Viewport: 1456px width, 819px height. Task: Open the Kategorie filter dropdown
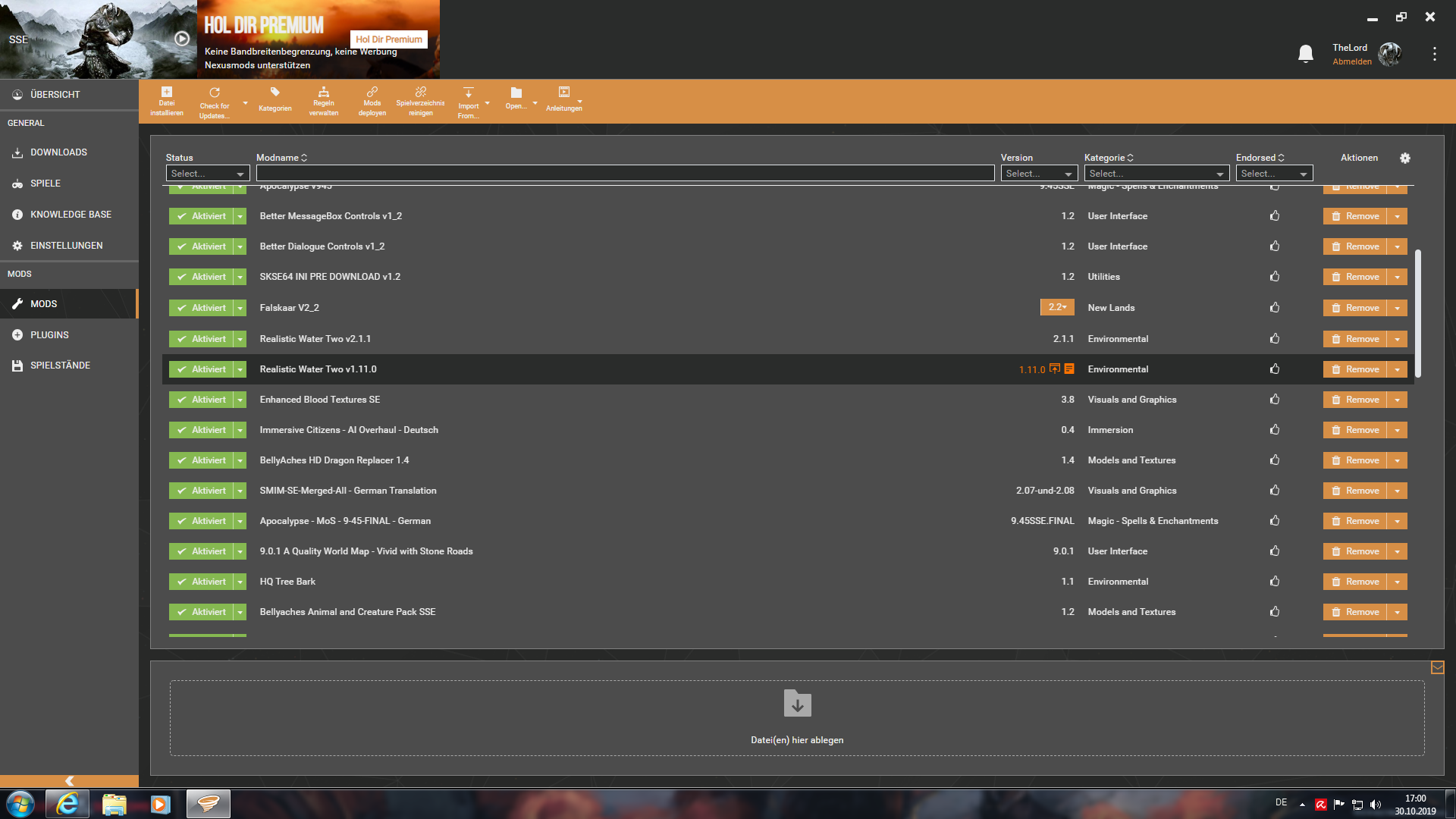(x=1156, y=174)
